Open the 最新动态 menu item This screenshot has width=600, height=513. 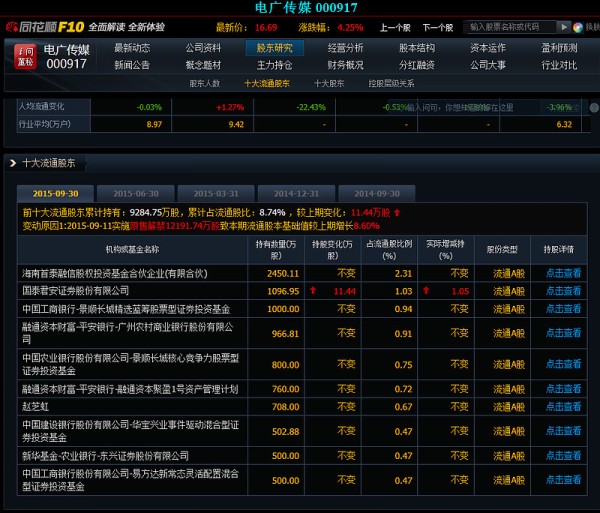click(x=132, y=48)
